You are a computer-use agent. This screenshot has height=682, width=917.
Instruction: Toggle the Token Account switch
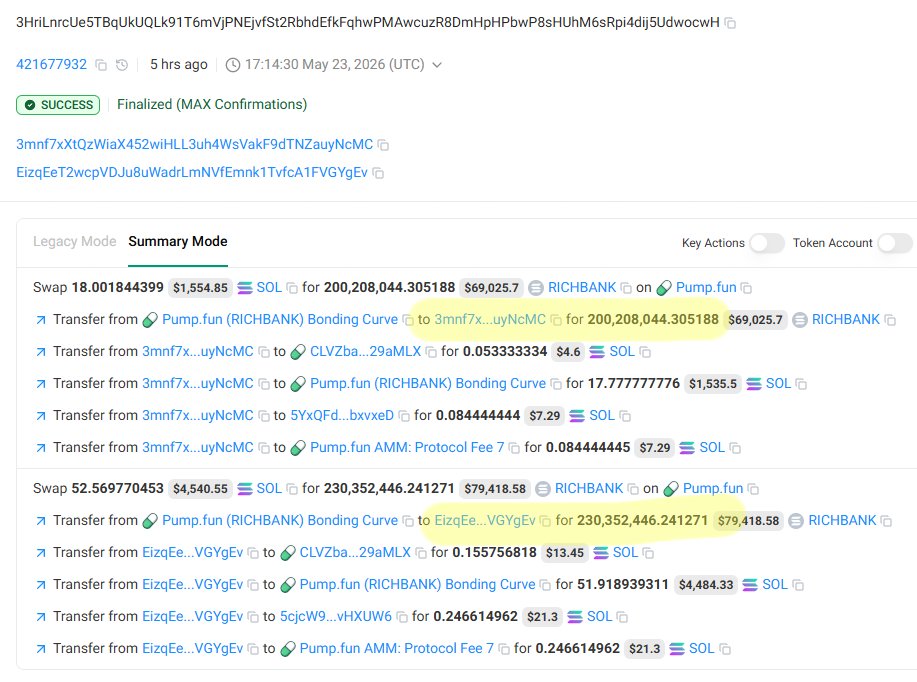(895, 243)
